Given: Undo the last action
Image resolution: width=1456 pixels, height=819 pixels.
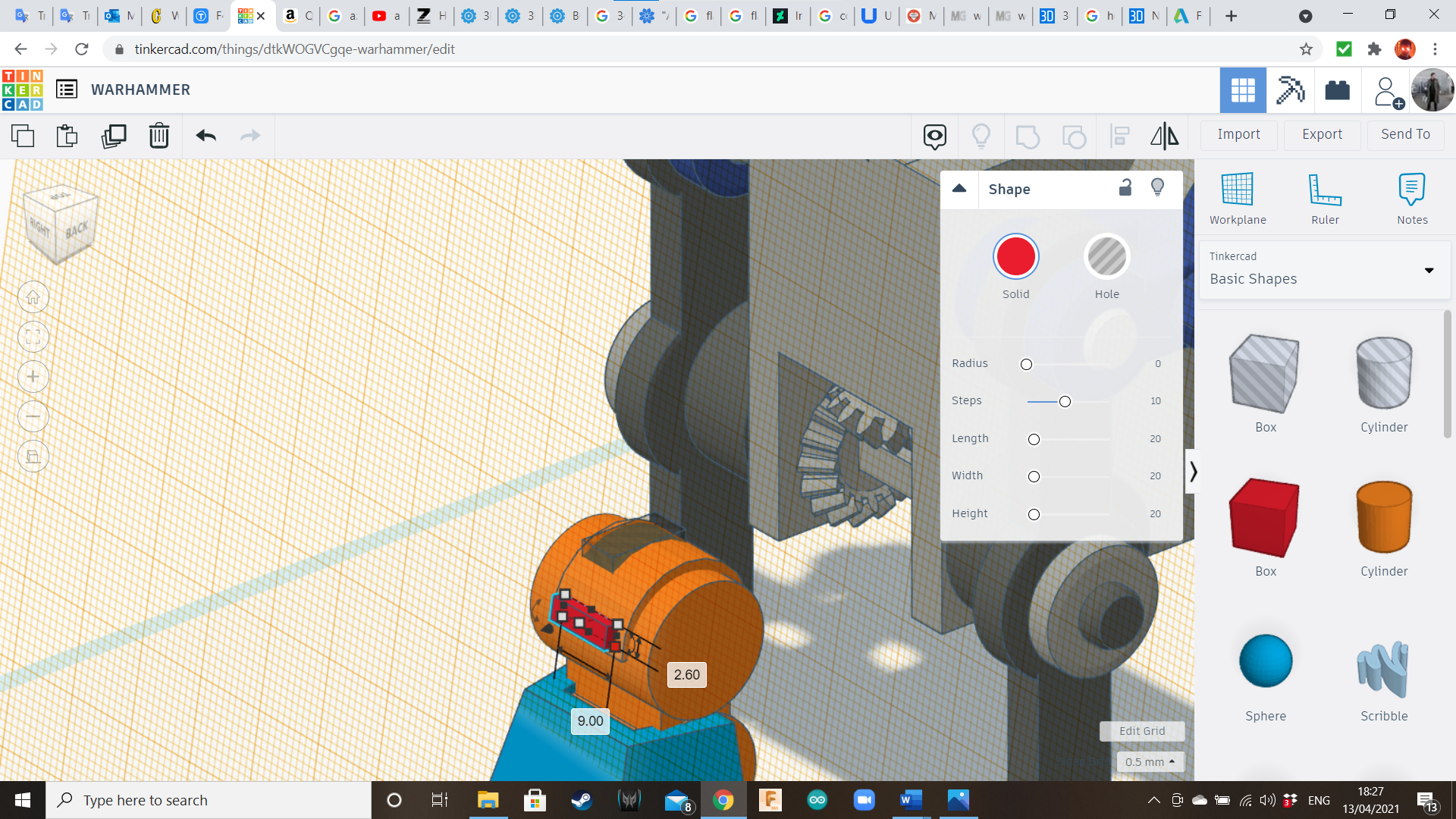Looking at the screenshot, I should [206, 136].
